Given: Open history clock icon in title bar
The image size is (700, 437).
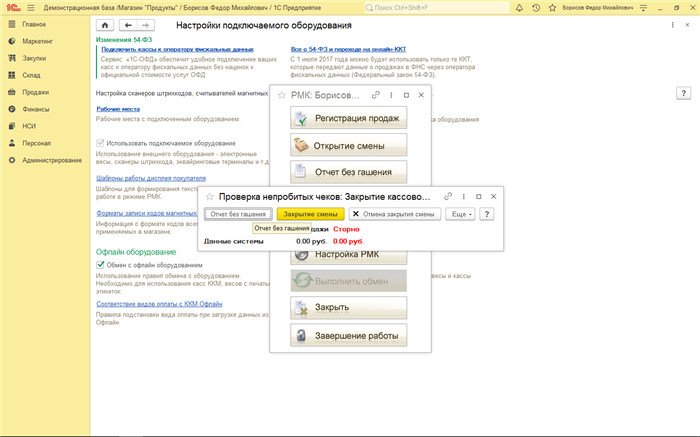Looking at the screenshot, I should pyautogui.click(x=536, y=8).
